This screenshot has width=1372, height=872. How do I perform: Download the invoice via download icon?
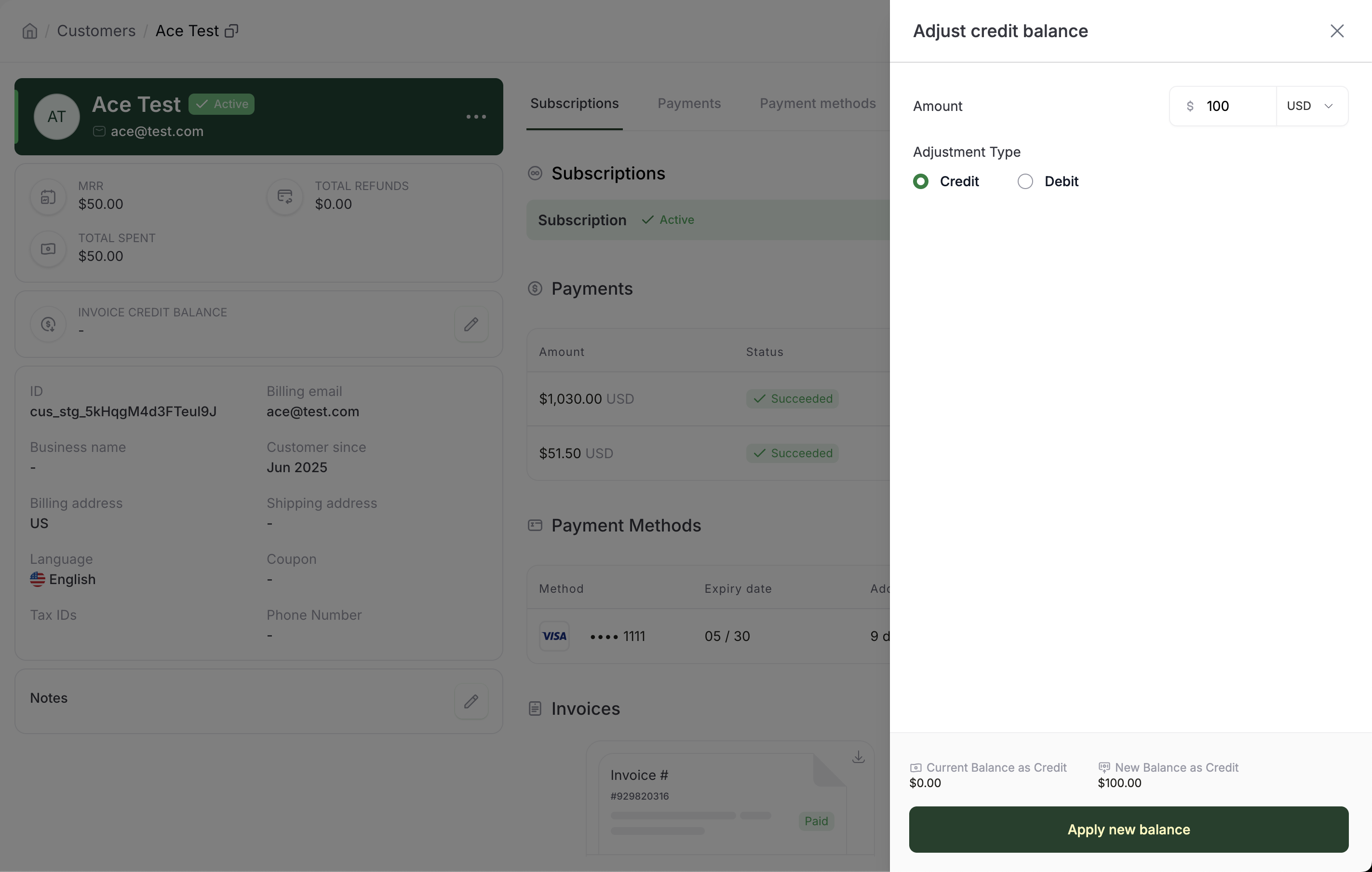[858, 757]
